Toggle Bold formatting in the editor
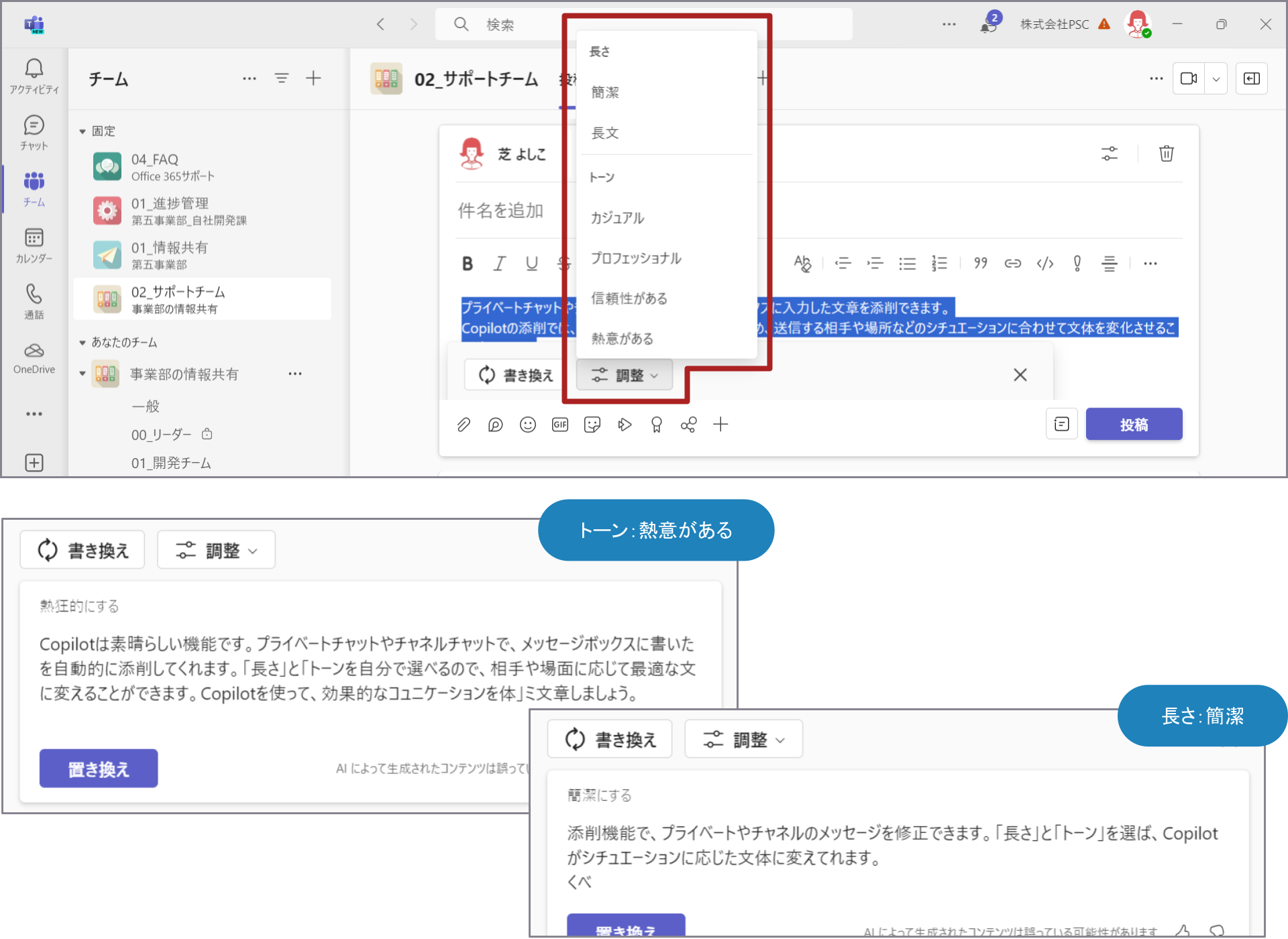Viewport: 1288px width, 939px height. 468,264
